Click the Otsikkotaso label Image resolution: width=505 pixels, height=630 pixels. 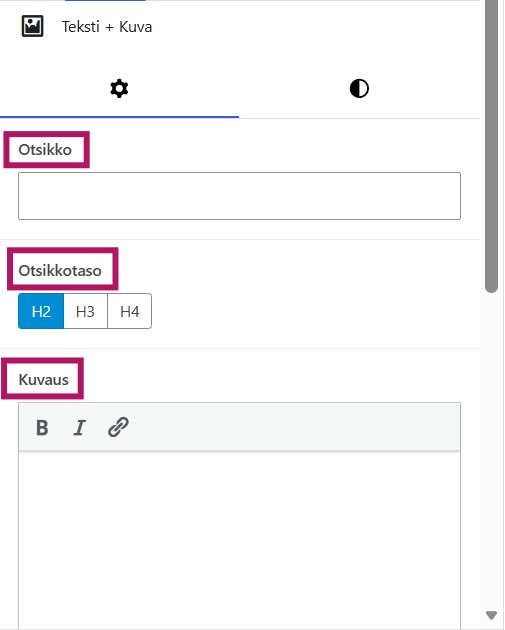[60, 271]
